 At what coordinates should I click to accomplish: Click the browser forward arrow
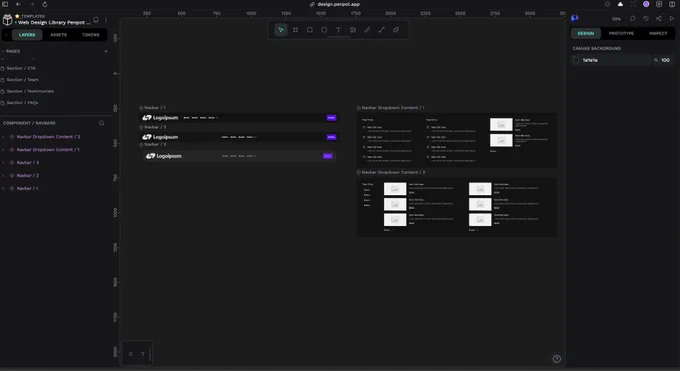31,4
